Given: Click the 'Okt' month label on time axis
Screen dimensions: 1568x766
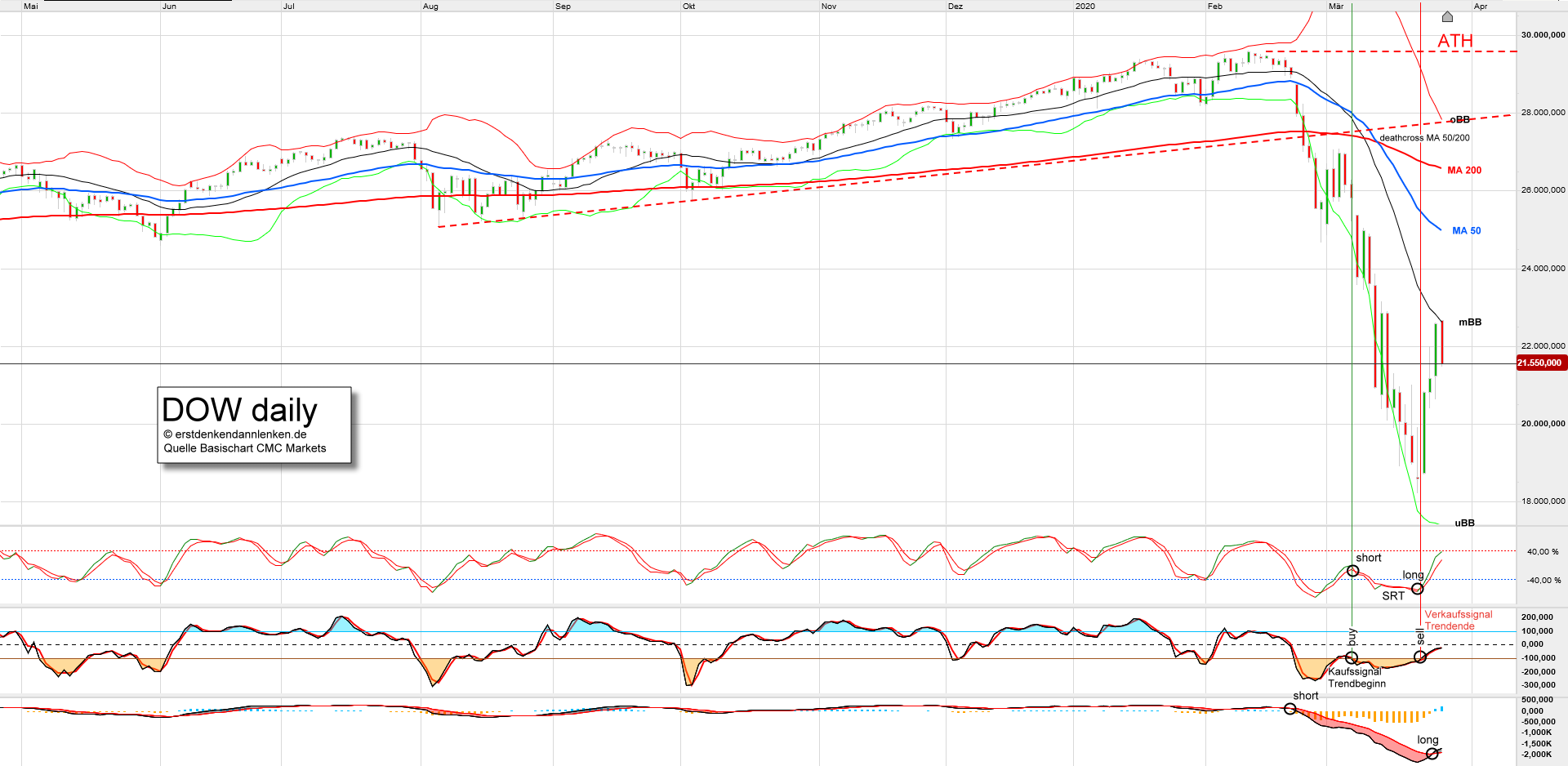Looking at the screenshot, I should pos(689,7).
